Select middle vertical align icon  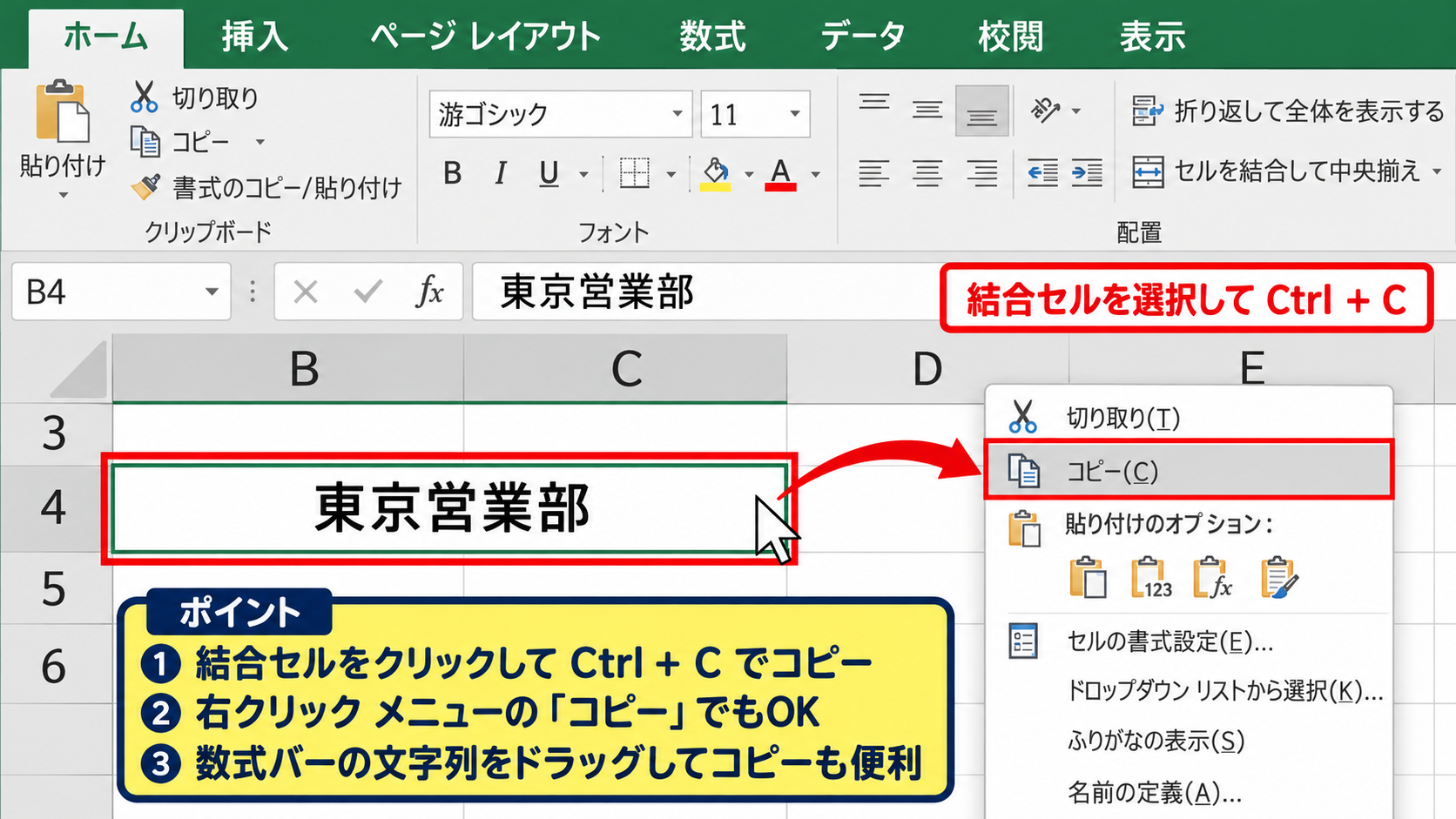coord(927,110)
